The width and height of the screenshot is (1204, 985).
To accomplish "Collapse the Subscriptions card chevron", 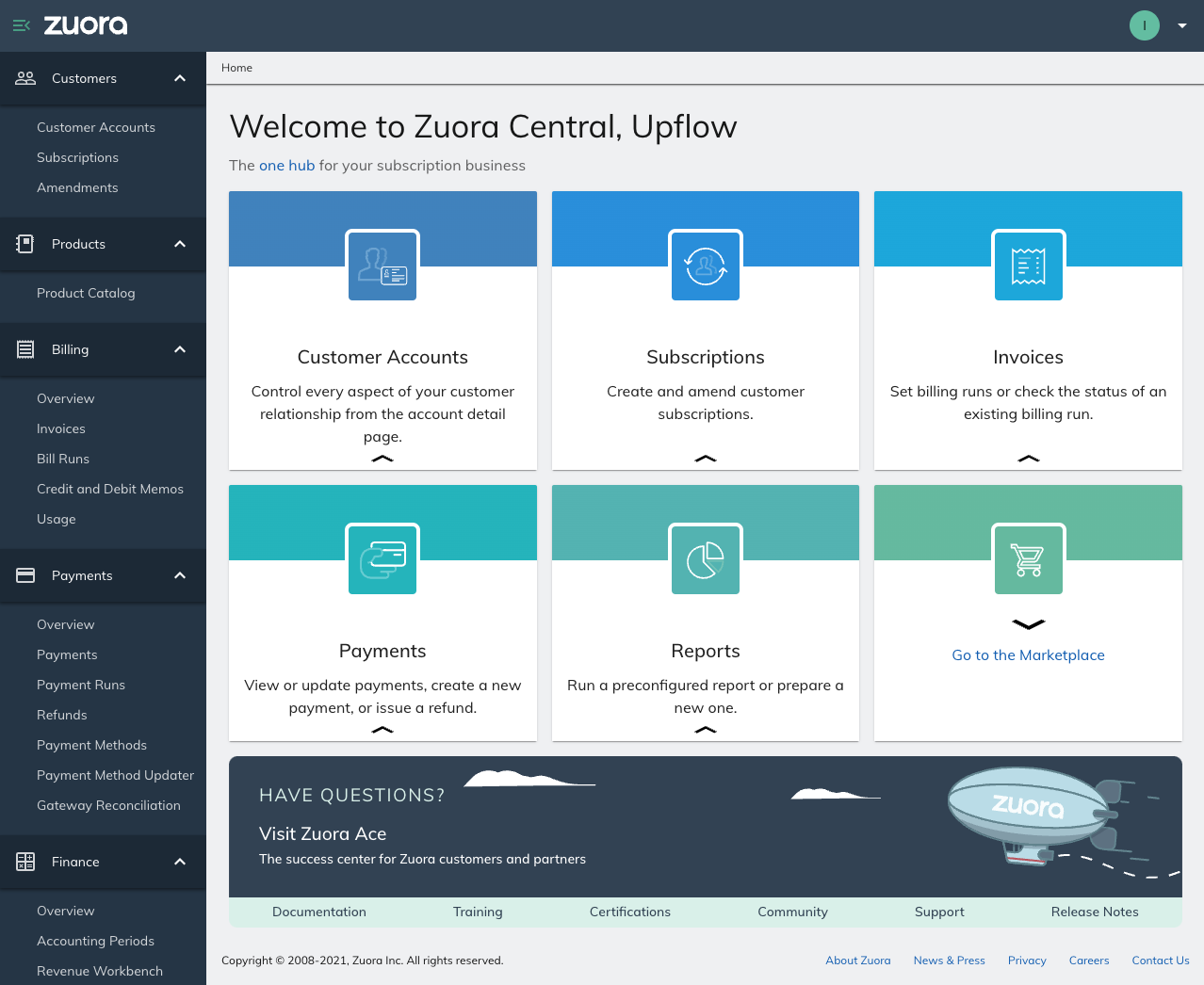I will 706,459.
